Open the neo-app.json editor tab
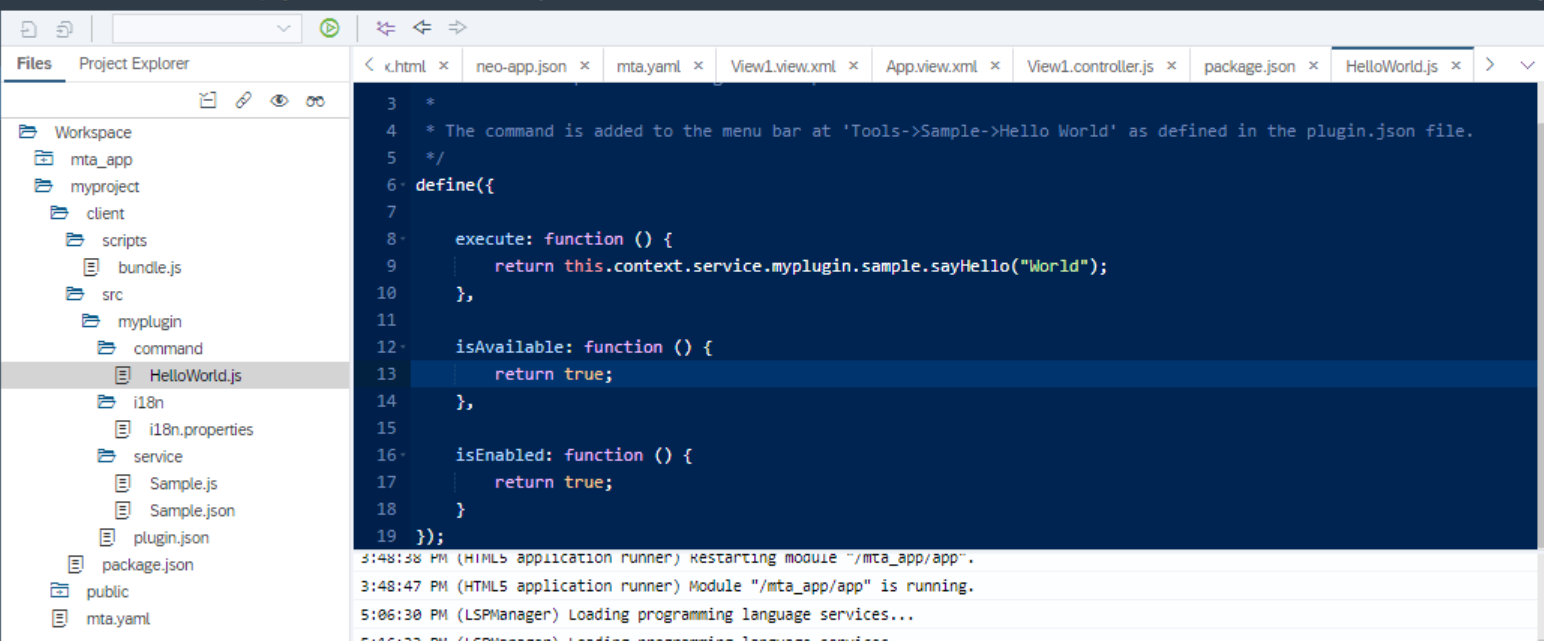This screenshot has width=1544, height=641. (521, 66)
